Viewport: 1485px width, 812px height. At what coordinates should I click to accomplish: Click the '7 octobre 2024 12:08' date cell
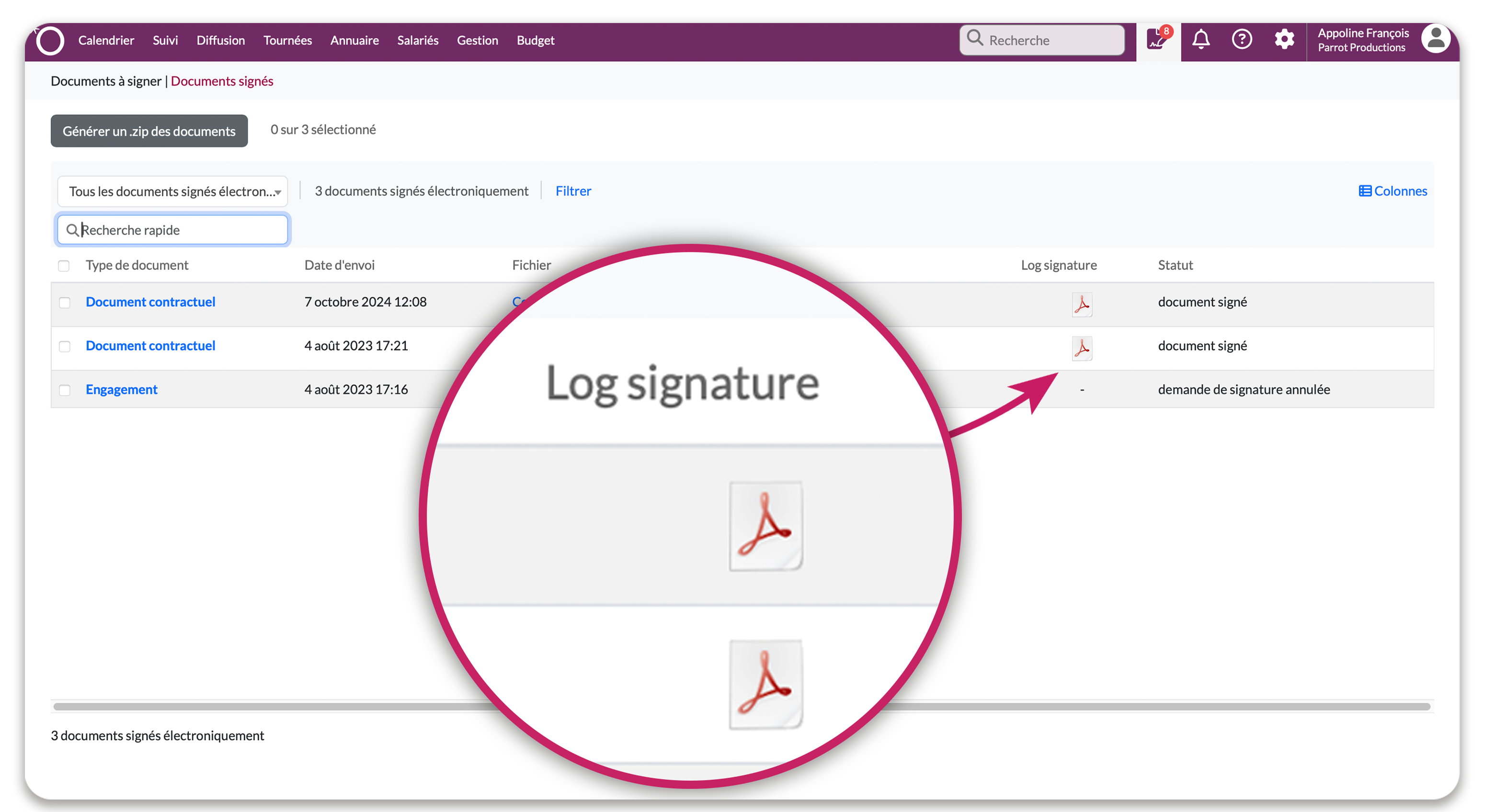pyautogui.click(x=366, y=302)
